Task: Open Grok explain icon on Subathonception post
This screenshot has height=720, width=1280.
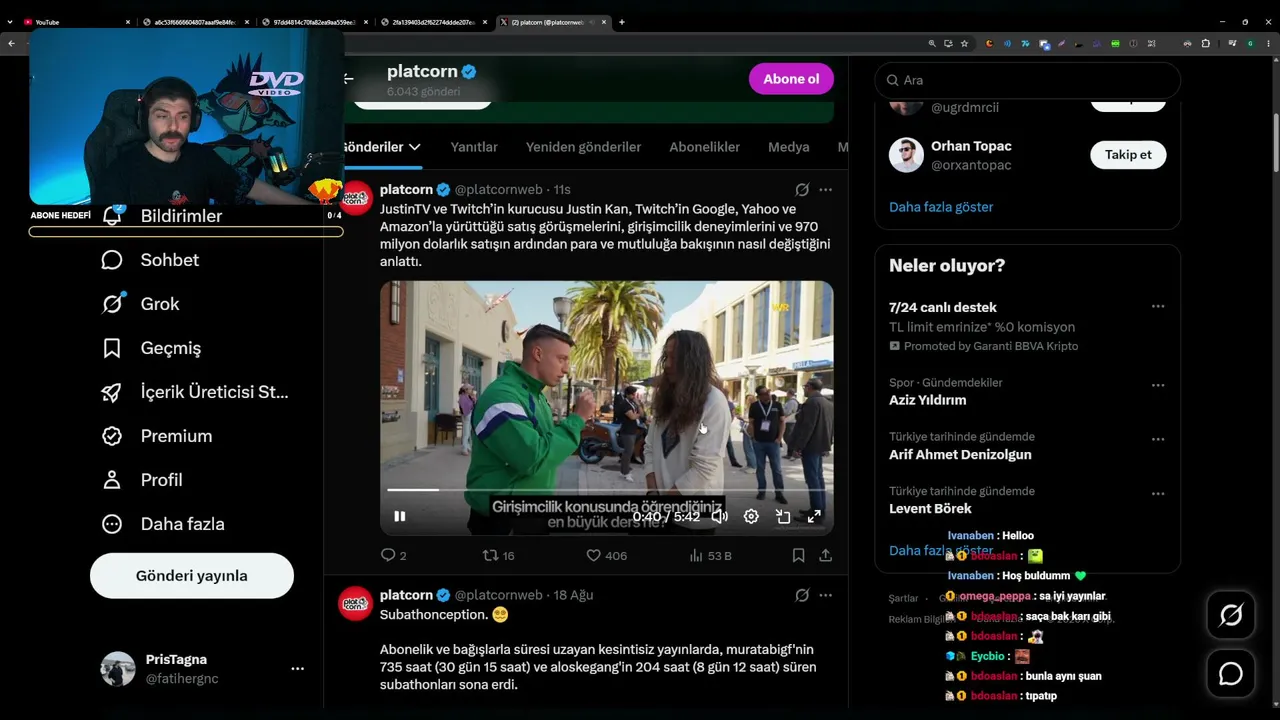Action: click(802, 595)
